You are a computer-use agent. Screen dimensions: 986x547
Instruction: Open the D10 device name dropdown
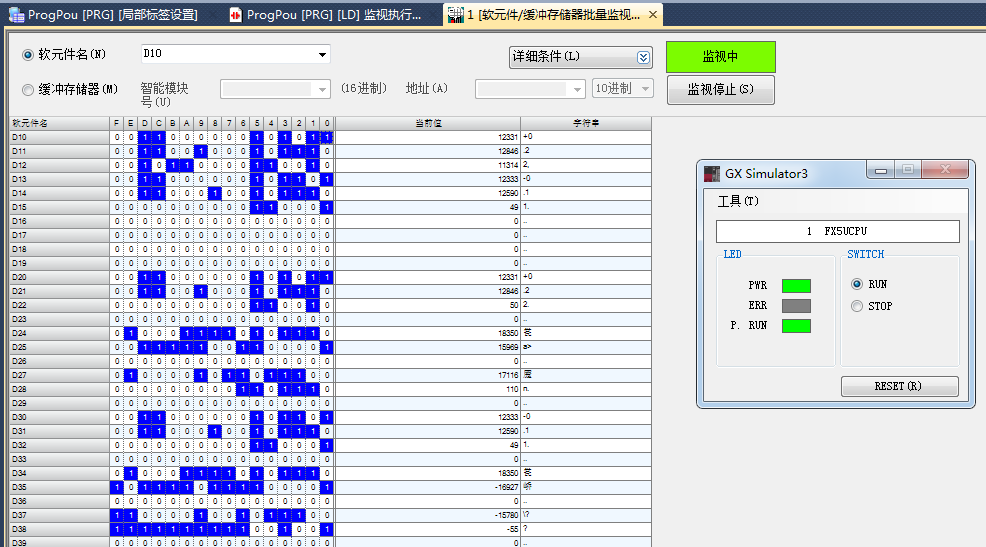pos(322,54)
